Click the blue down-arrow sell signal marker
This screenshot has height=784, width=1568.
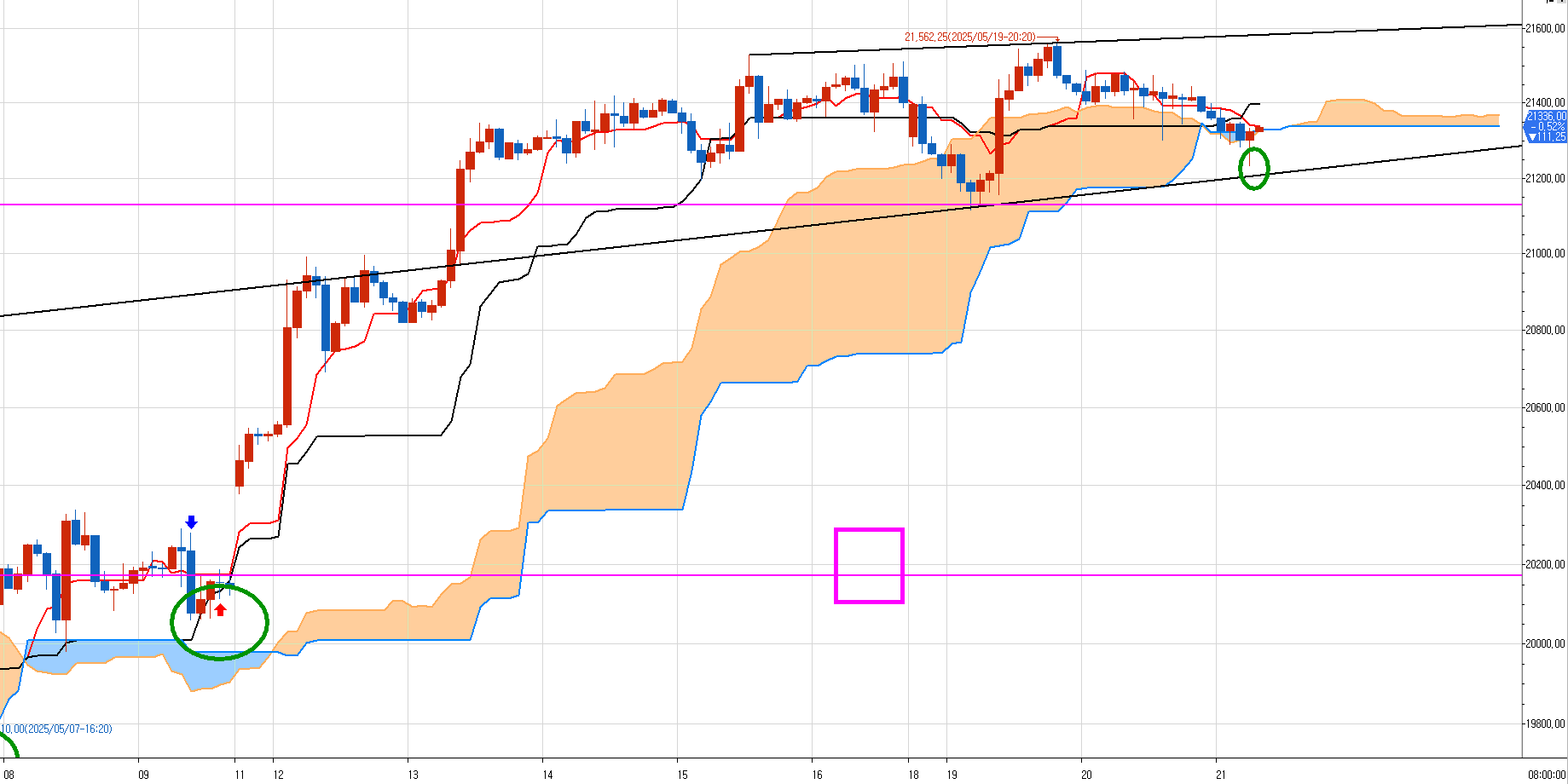click(192, 522)
